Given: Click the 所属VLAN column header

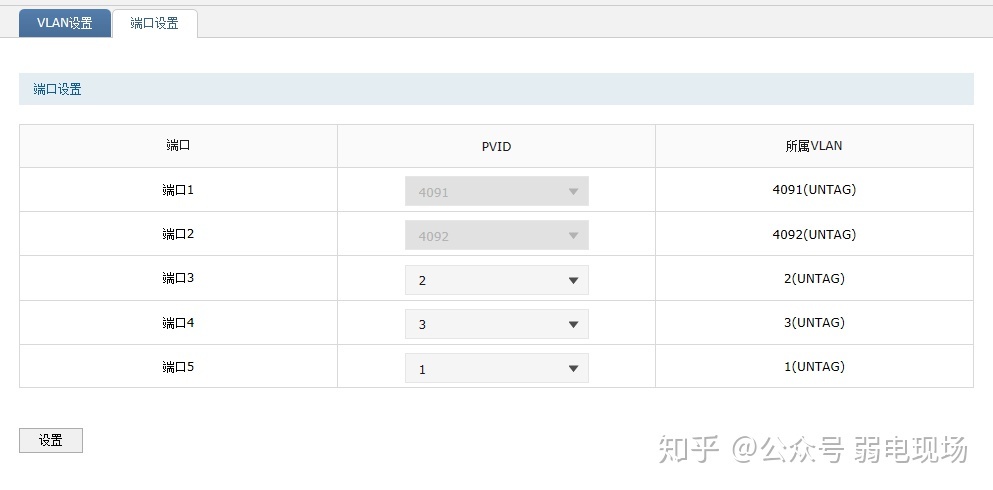Looking at the screenshot, I should coord(814,146).
